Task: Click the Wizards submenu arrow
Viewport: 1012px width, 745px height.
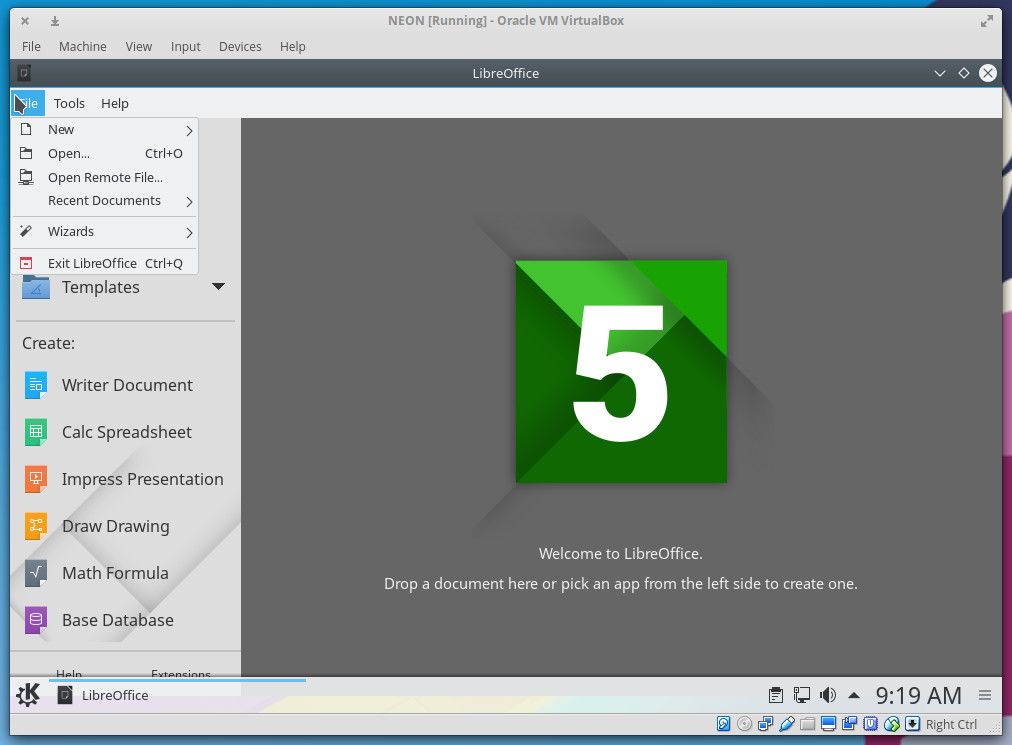Action: [x=189, y=232]
